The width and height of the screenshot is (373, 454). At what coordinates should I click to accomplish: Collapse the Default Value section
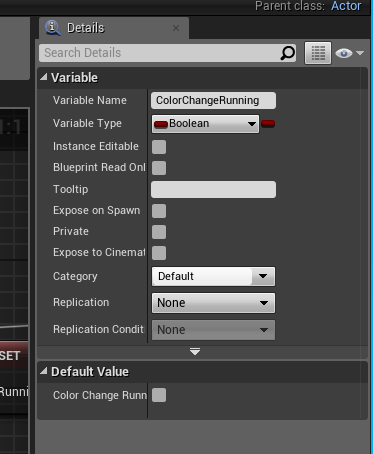pyautogui.click(x=44, y=371)
